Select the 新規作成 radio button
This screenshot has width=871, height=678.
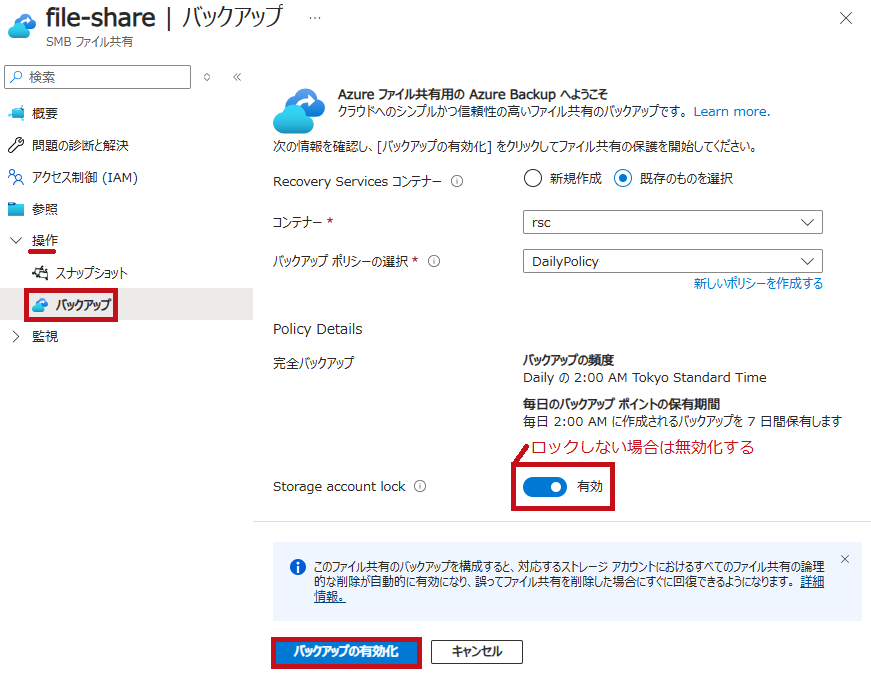pyautogui.click(x=532, y=178)
